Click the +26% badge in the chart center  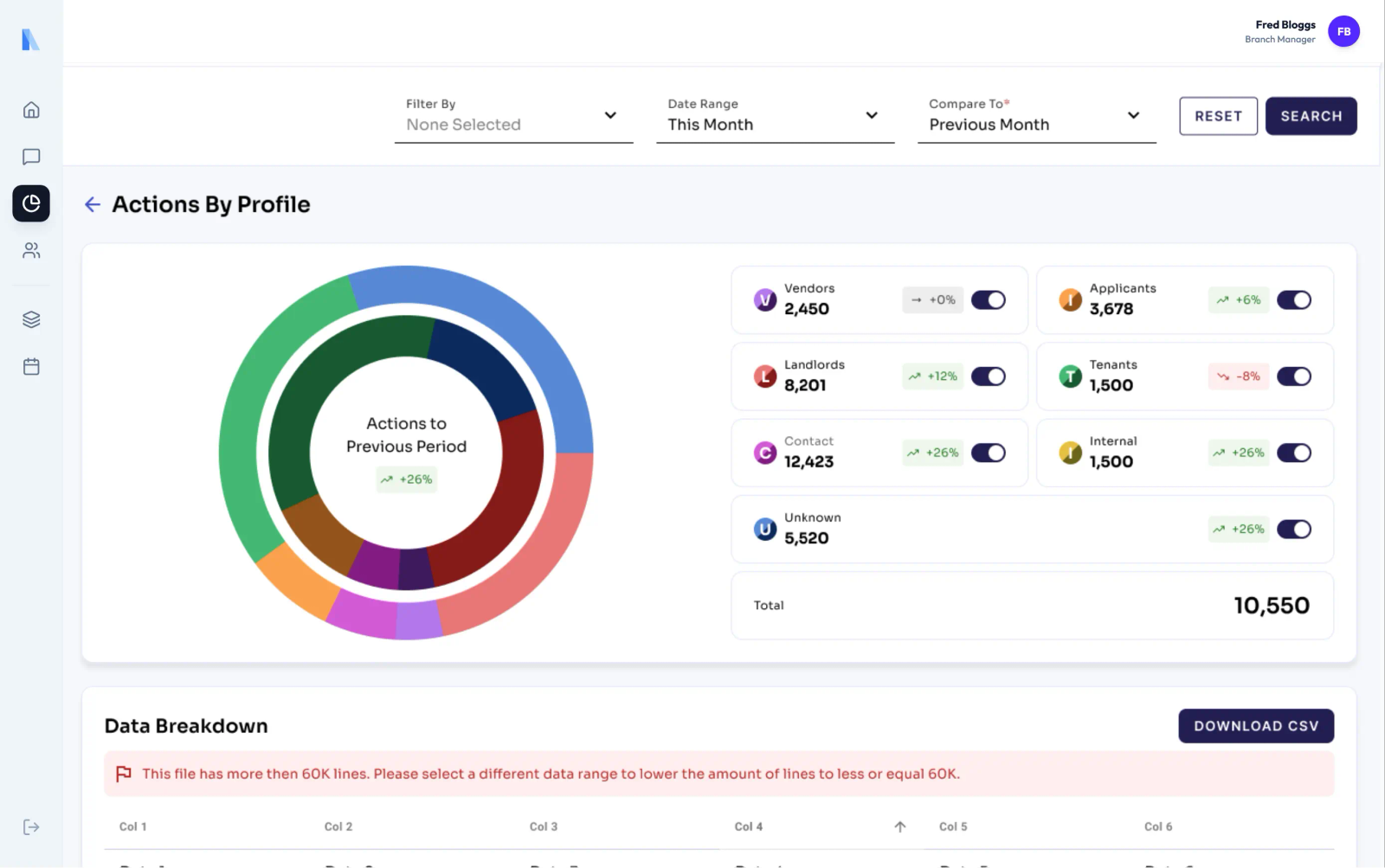click(x=407, y=479)
